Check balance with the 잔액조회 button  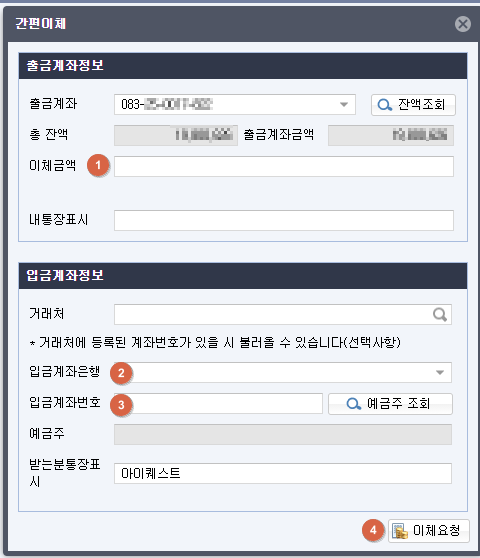(x=413, y=105)
